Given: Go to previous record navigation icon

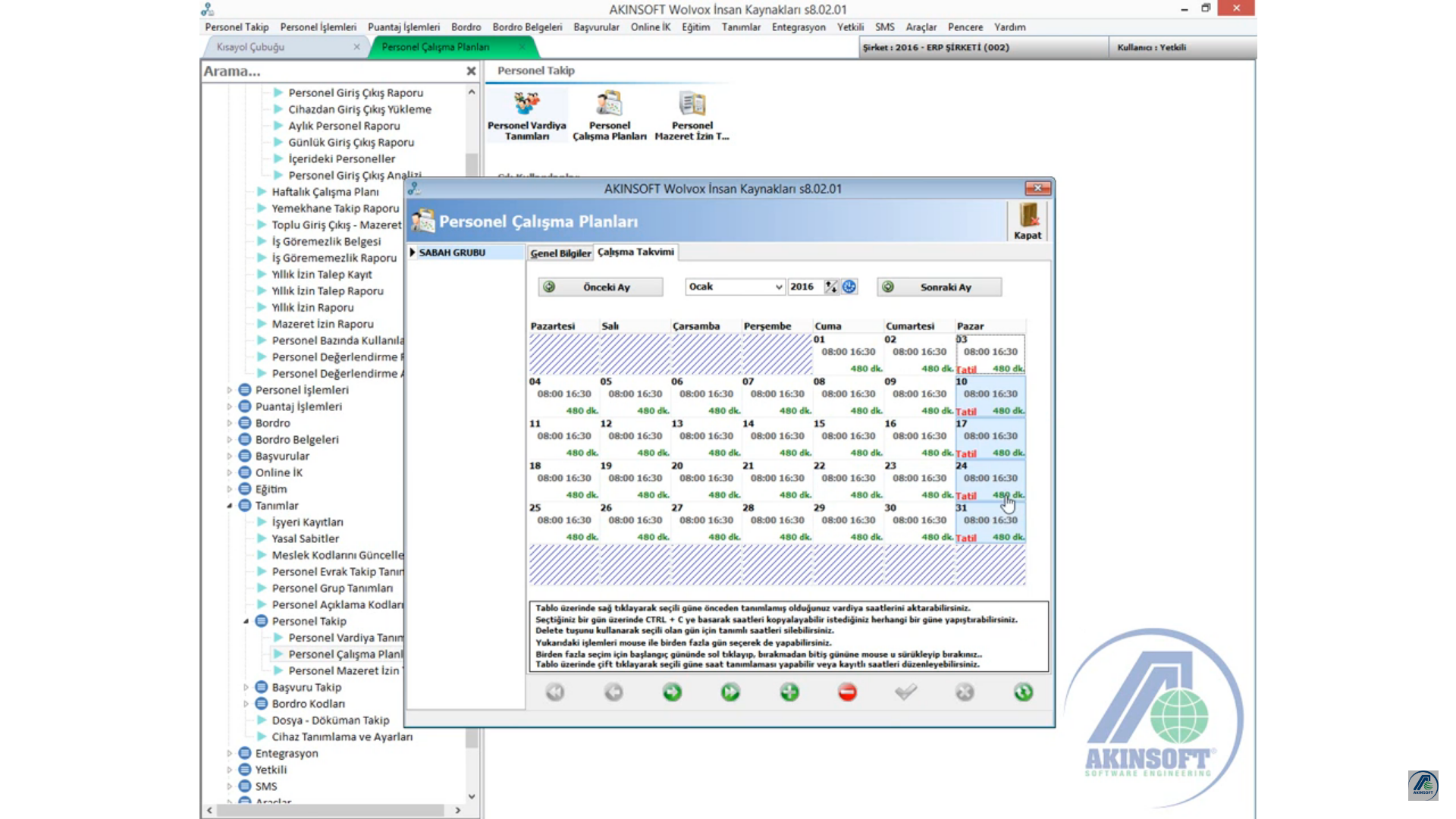Looking at the screenshot, I should click(613, 692).
